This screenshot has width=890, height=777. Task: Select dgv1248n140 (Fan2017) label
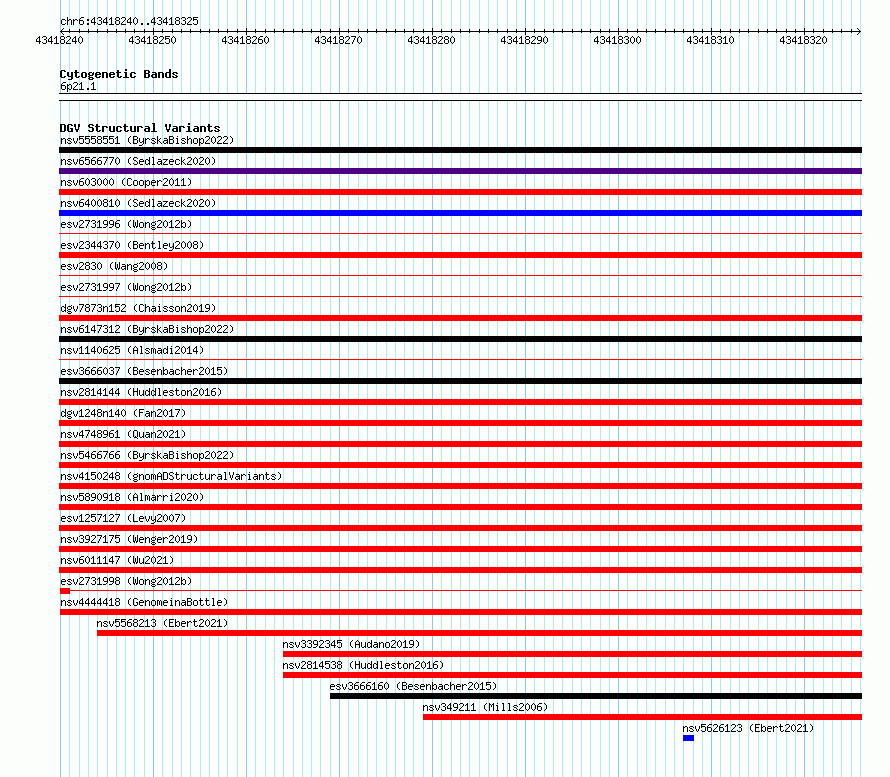coord(123,413)
